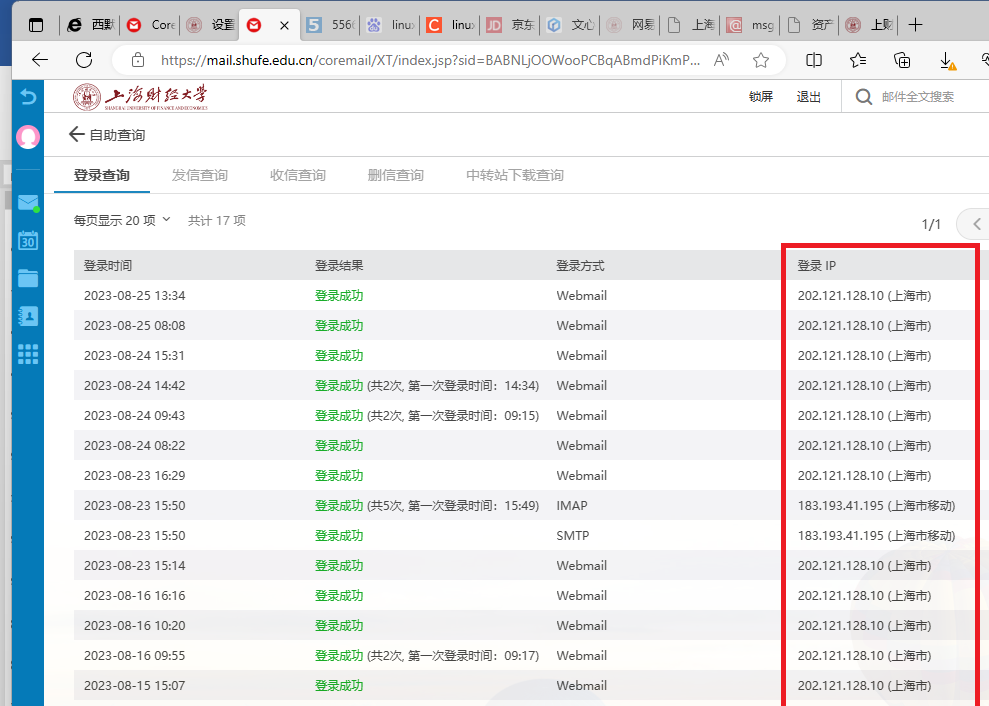Viewport: 989px width, 706px height.
Task: Click the 锁屏 lock screen link
Action: pos(761,97)
